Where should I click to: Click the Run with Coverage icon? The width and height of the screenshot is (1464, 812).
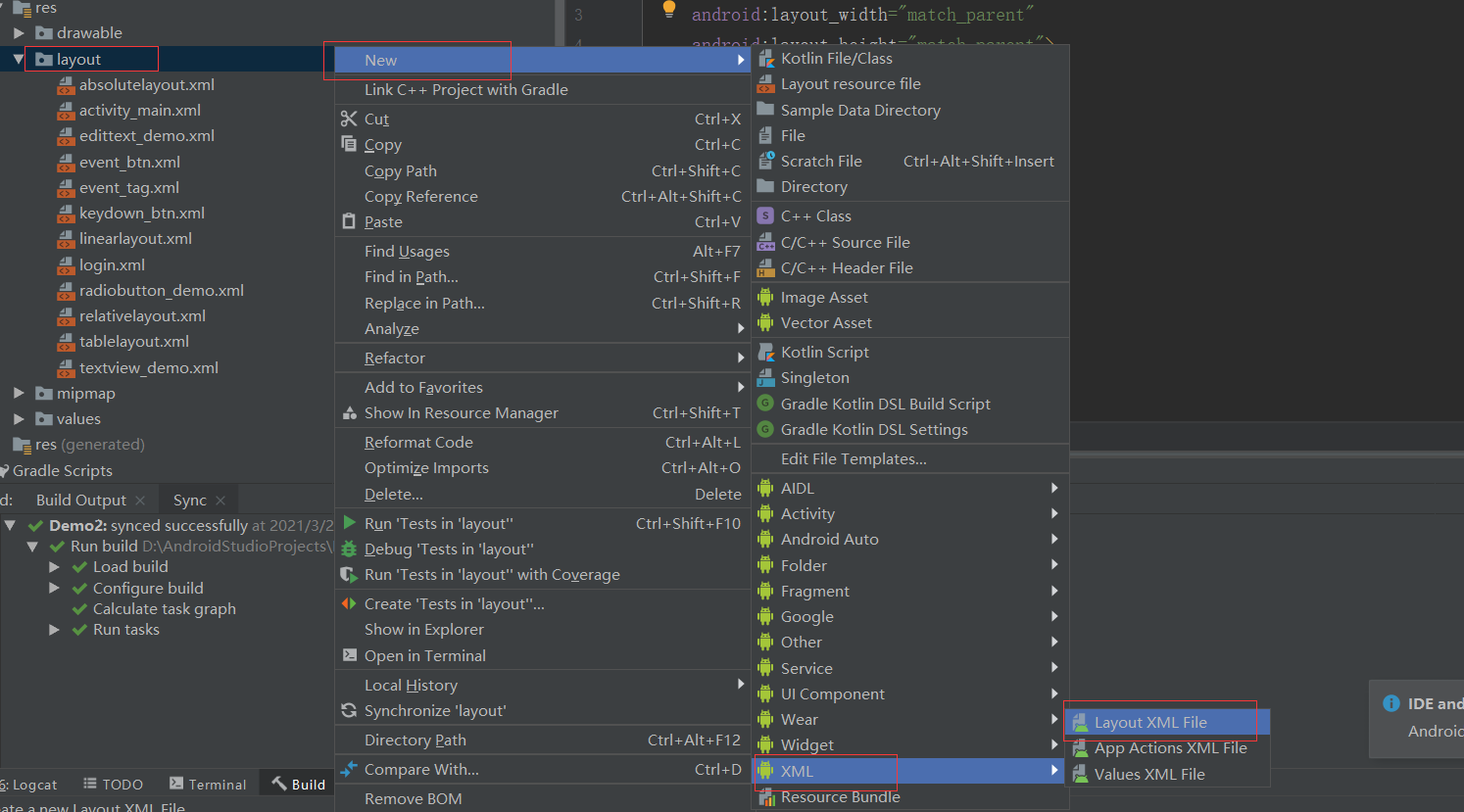(349, 575)
